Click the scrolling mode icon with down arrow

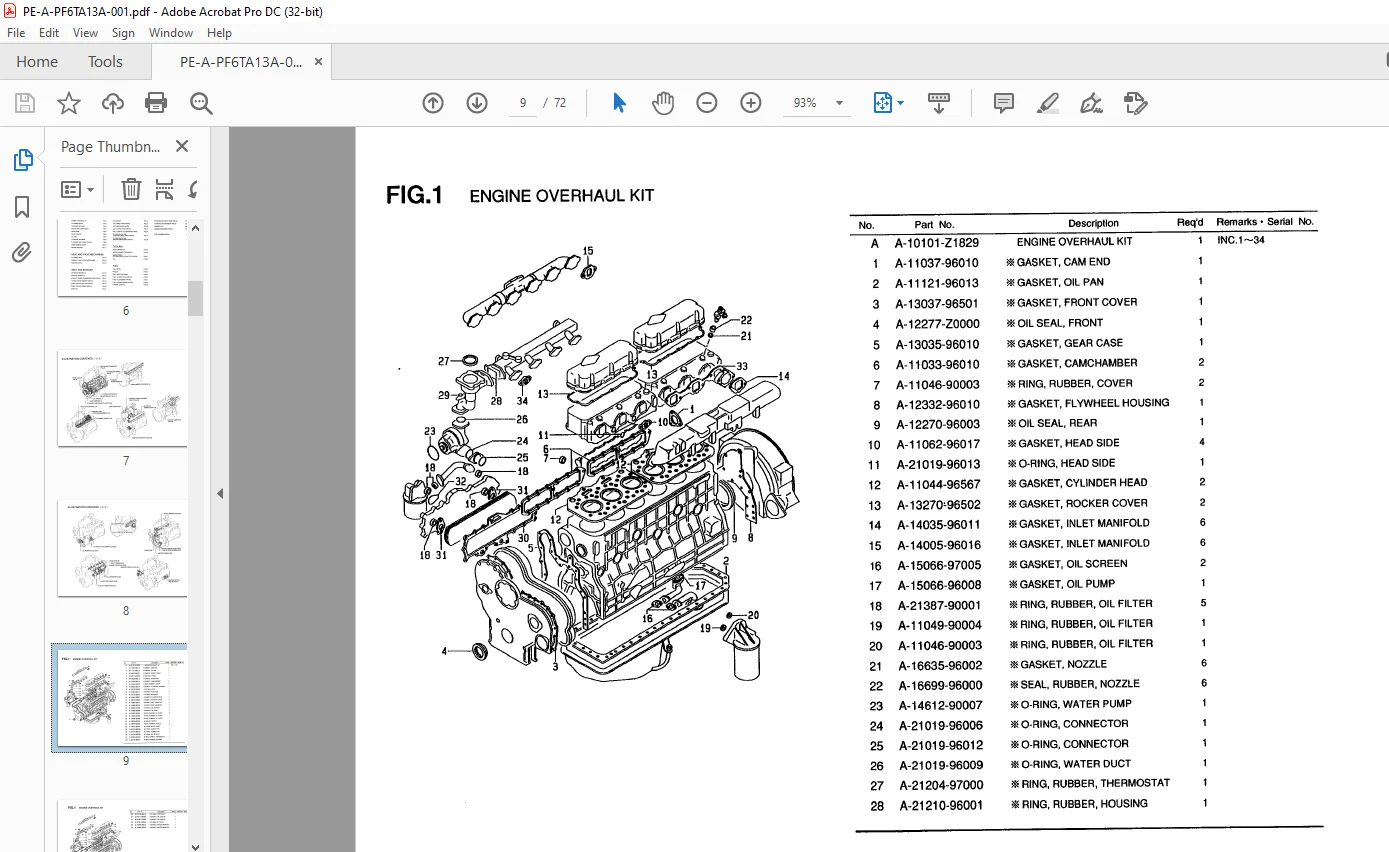click(x=939, y=103)
